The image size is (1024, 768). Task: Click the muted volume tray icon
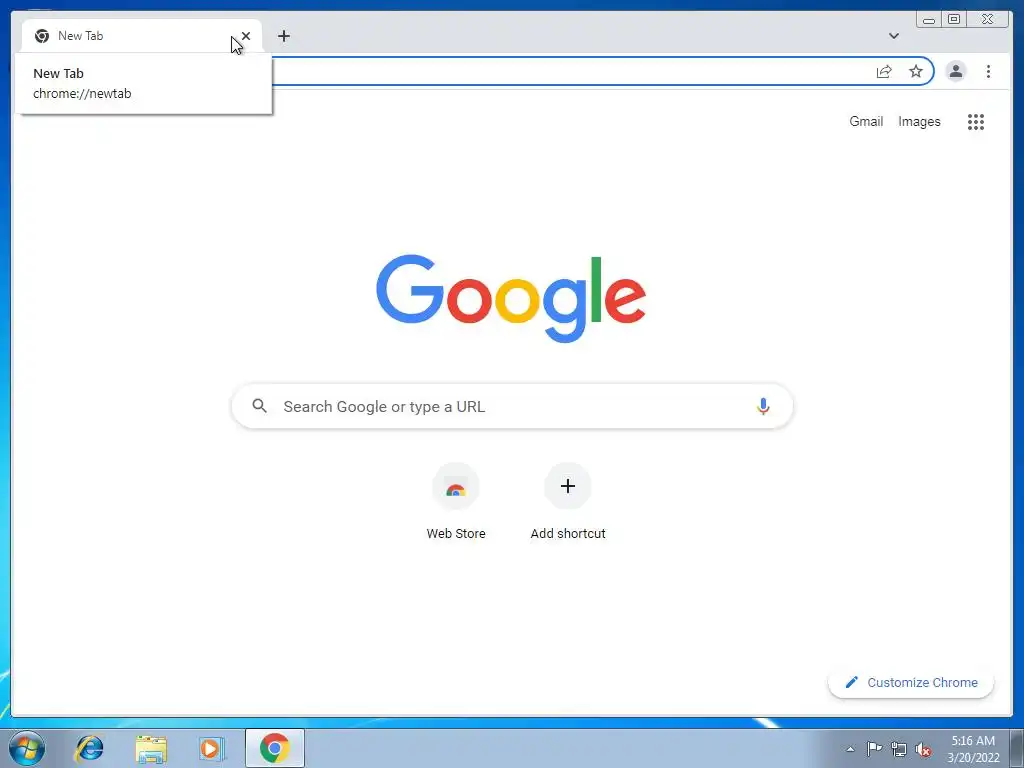pos(923,749)
